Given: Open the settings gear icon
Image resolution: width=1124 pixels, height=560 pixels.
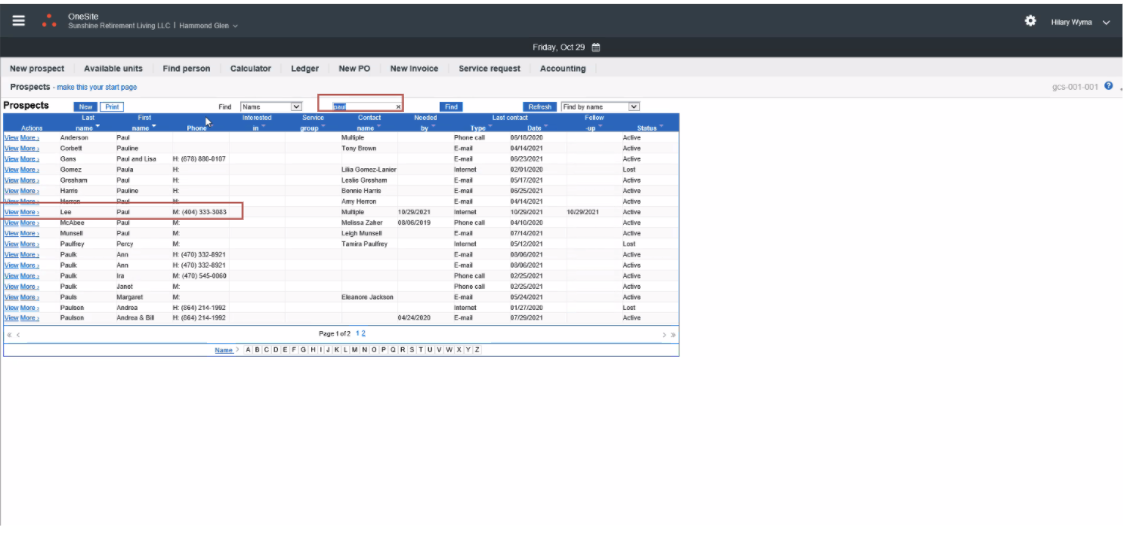Looking at the screenshot, I should tap(1030, 21).
